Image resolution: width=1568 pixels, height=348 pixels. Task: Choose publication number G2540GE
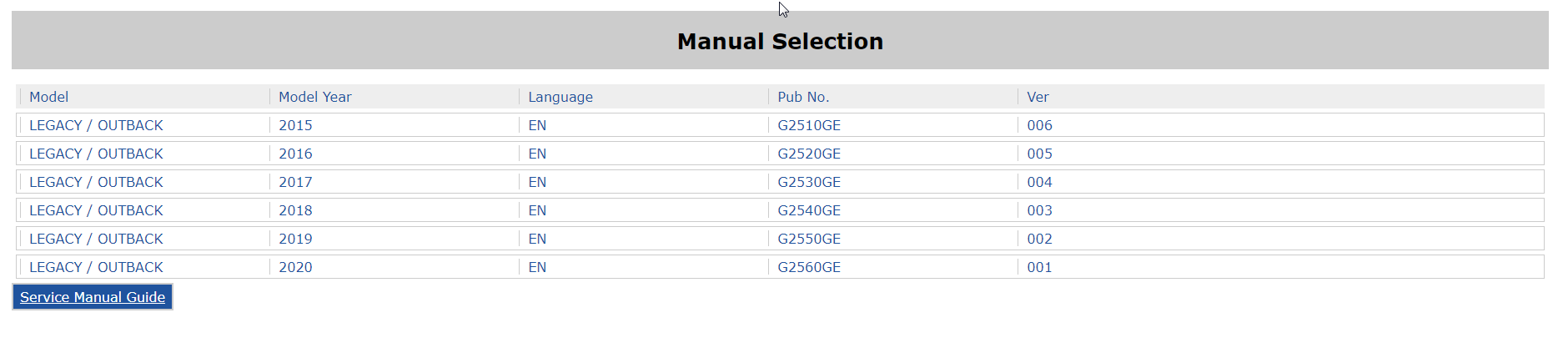tap(809, 210)
